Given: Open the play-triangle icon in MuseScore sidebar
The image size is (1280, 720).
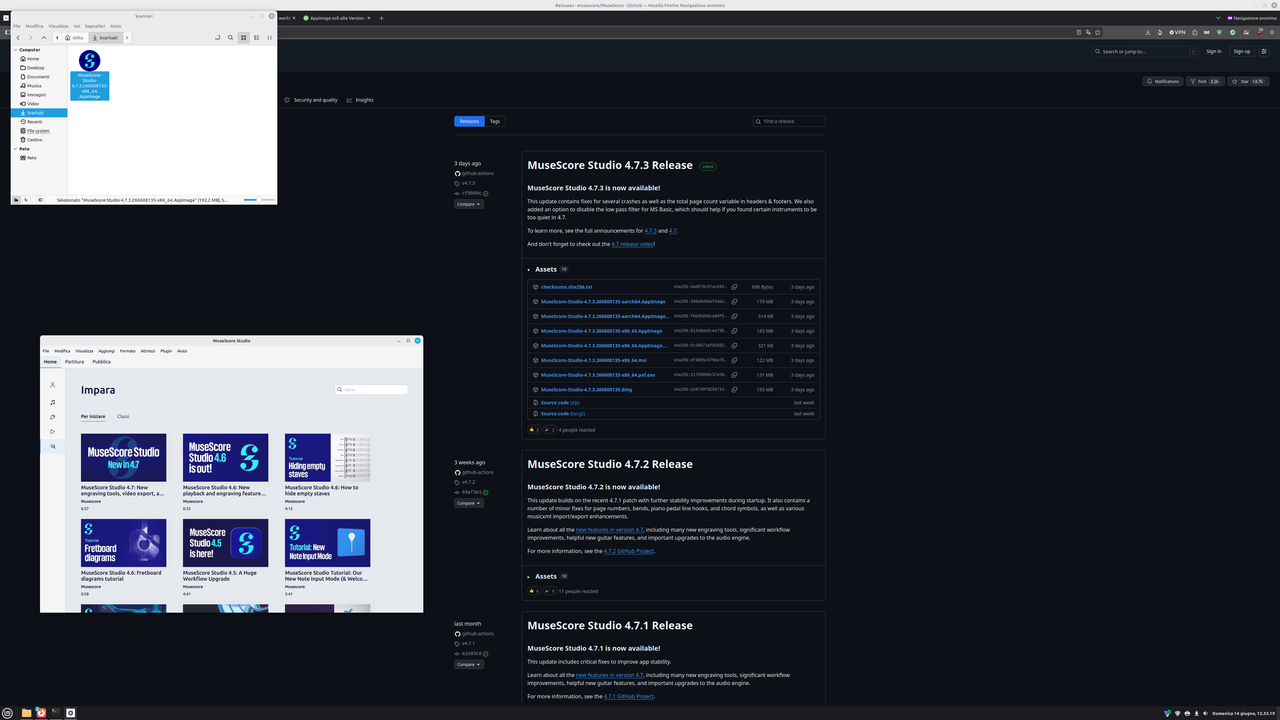Looking at the screenshot, I should 53,432.
